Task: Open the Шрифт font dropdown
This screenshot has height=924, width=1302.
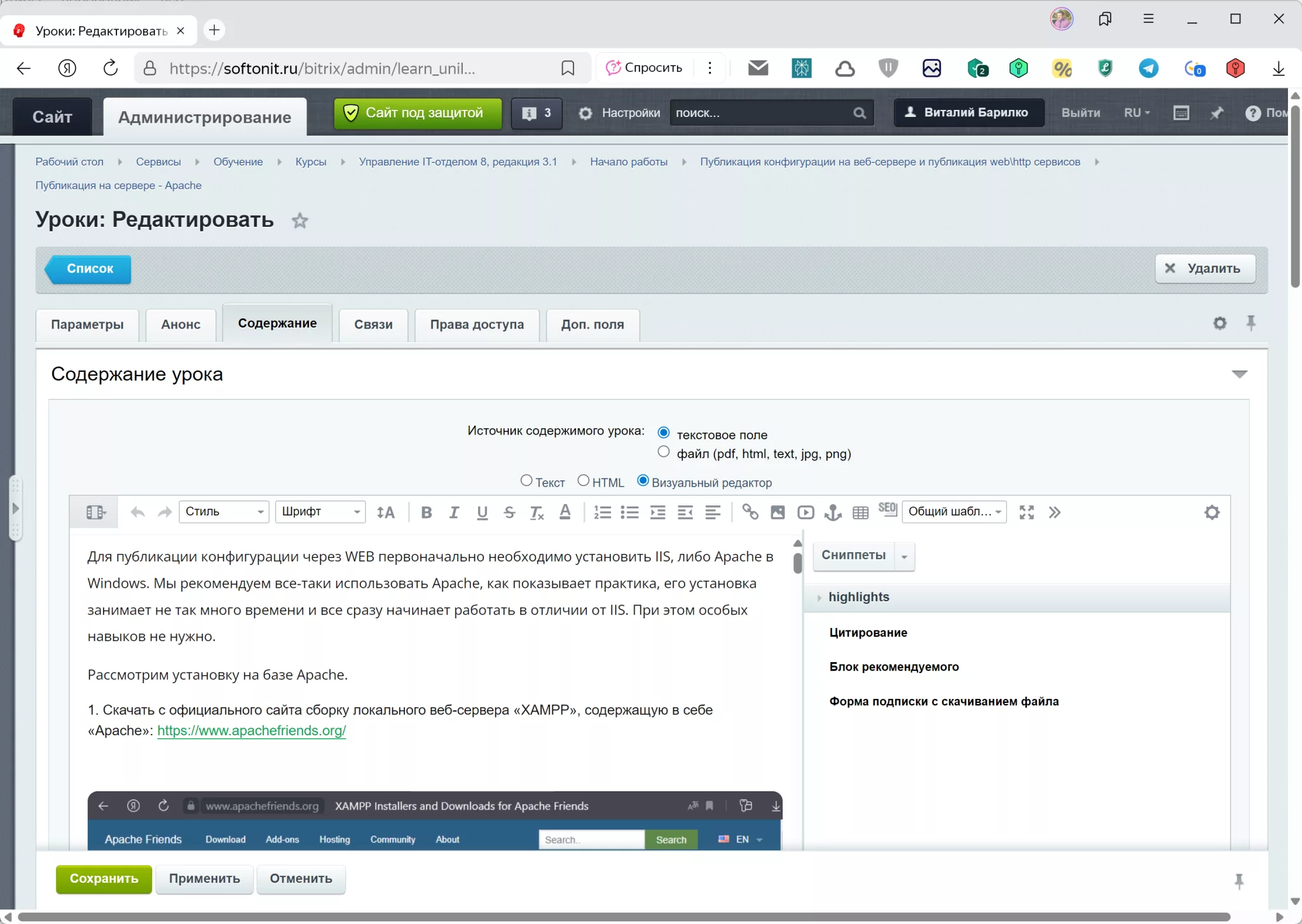Action: [320, 512]
